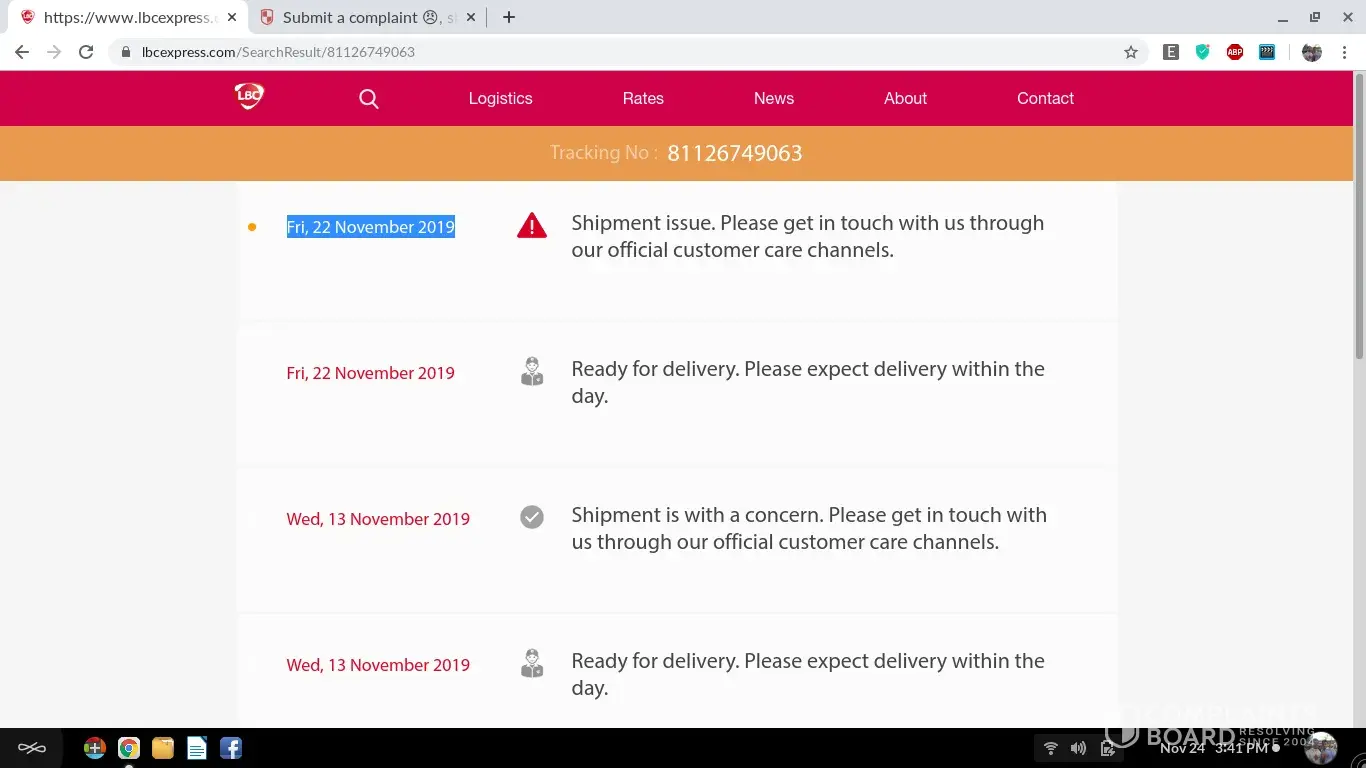View site security info via the padlock

(126, 52)
